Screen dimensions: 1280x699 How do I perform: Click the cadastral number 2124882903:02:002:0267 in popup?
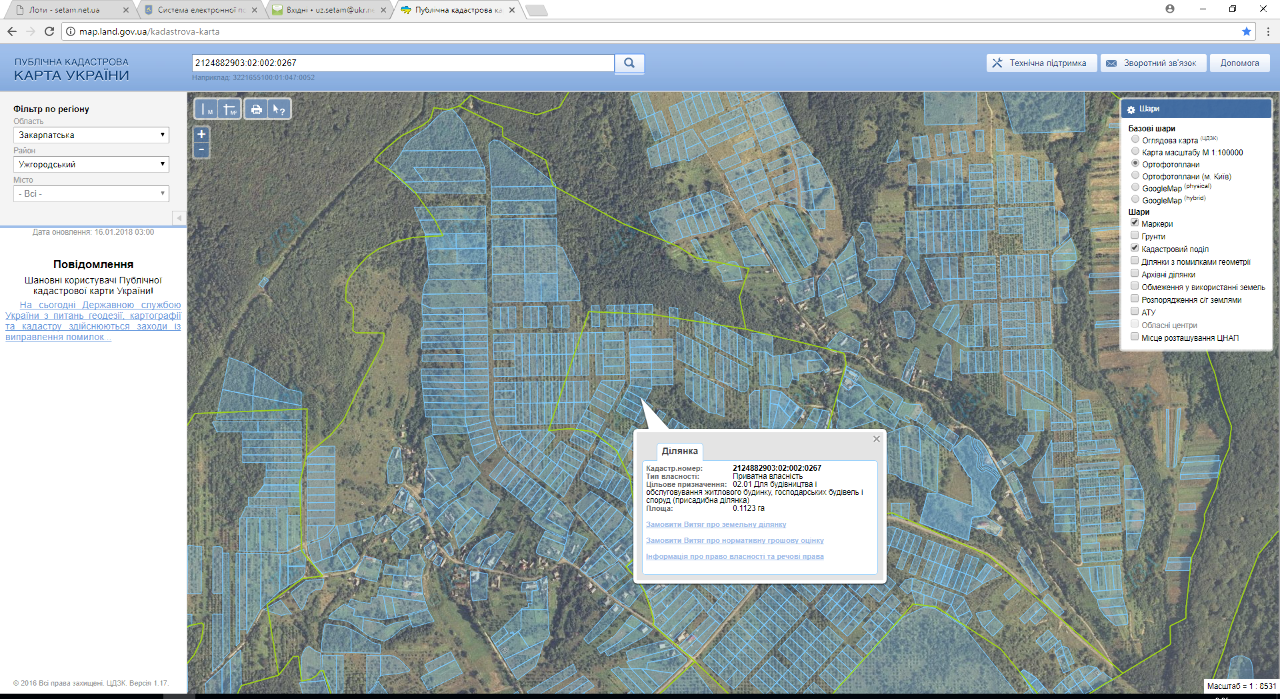coord(777,468)
